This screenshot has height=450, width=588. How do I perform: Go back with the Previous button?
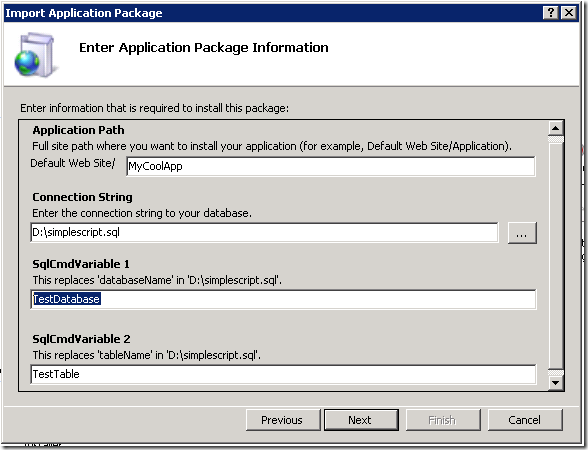pos(283,420)
